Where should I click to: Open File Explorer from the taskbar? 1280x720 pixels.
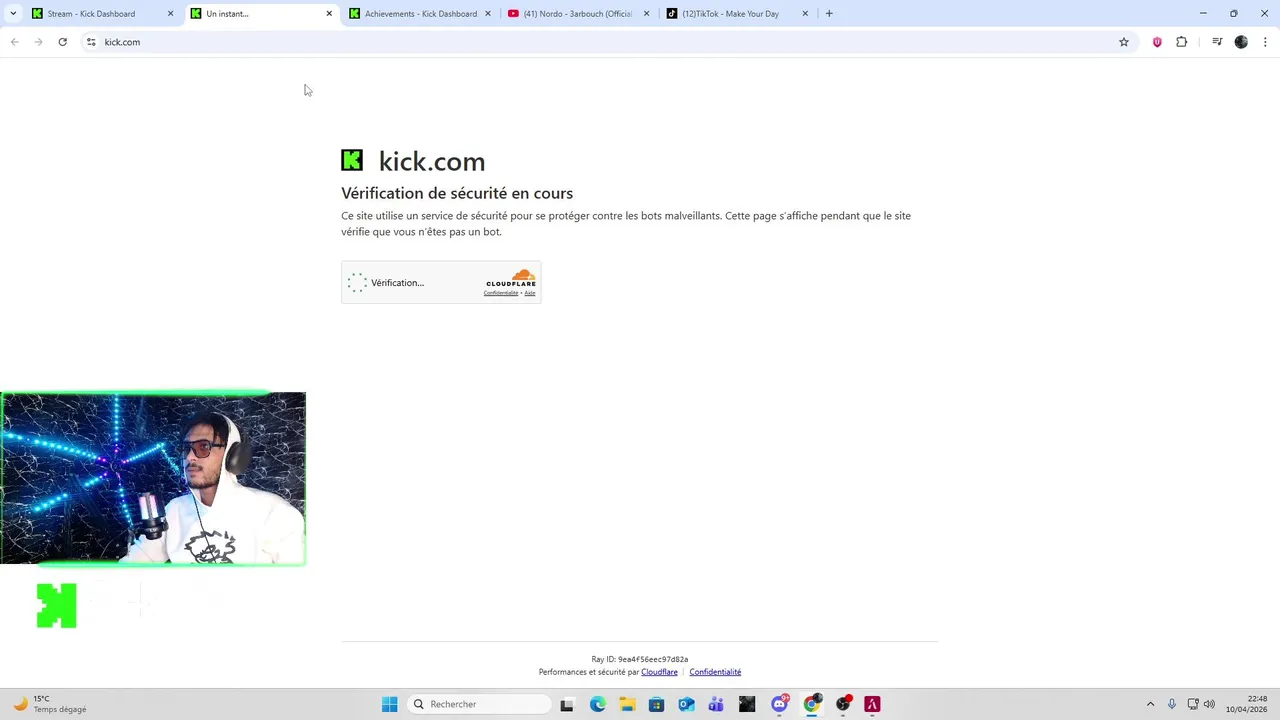[627, 704]
